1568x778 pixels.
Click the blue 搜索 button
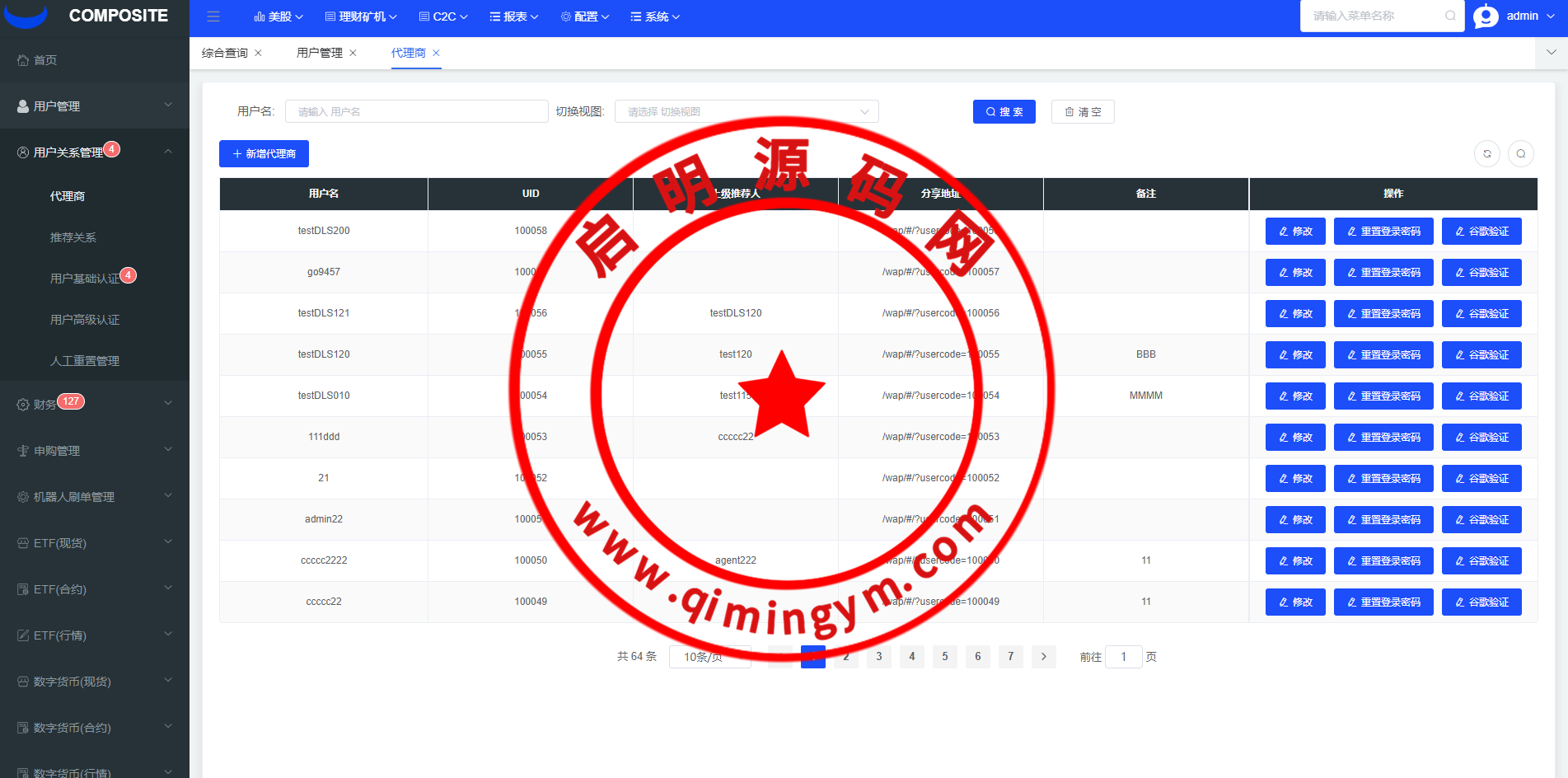(x=1004, y=112)
